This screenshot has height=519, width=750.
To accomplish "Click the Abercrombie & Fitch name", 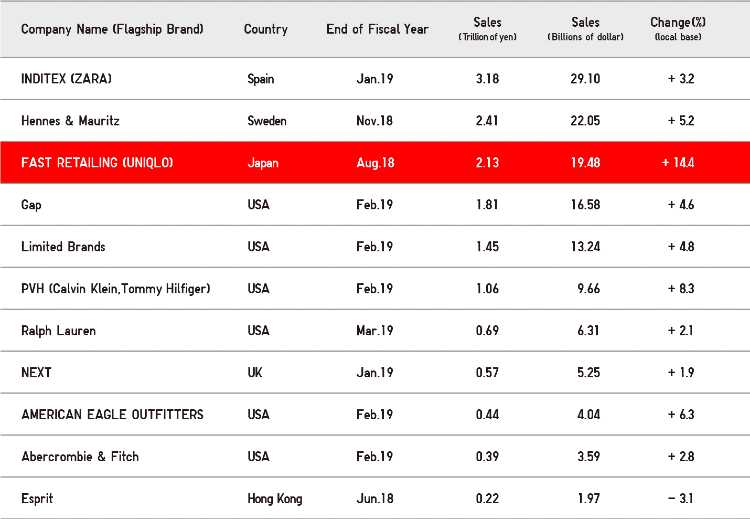I will click(80, 457).
